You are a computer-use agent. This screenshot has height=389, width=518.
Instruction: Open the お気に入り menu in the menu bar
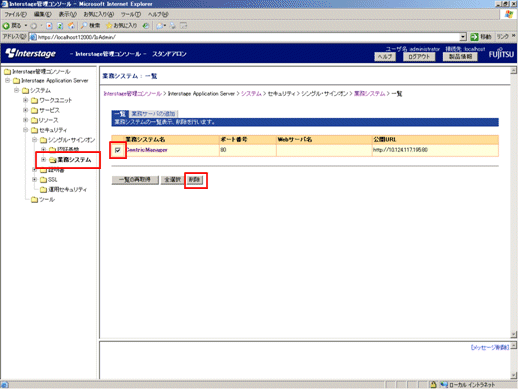(x=99, y=14)
